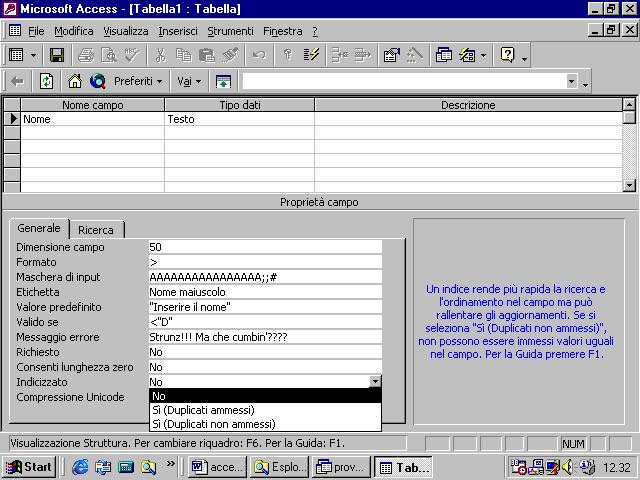Click the Delete Rows icon
Screen dimensions: 640x480
tap(362, 55)
